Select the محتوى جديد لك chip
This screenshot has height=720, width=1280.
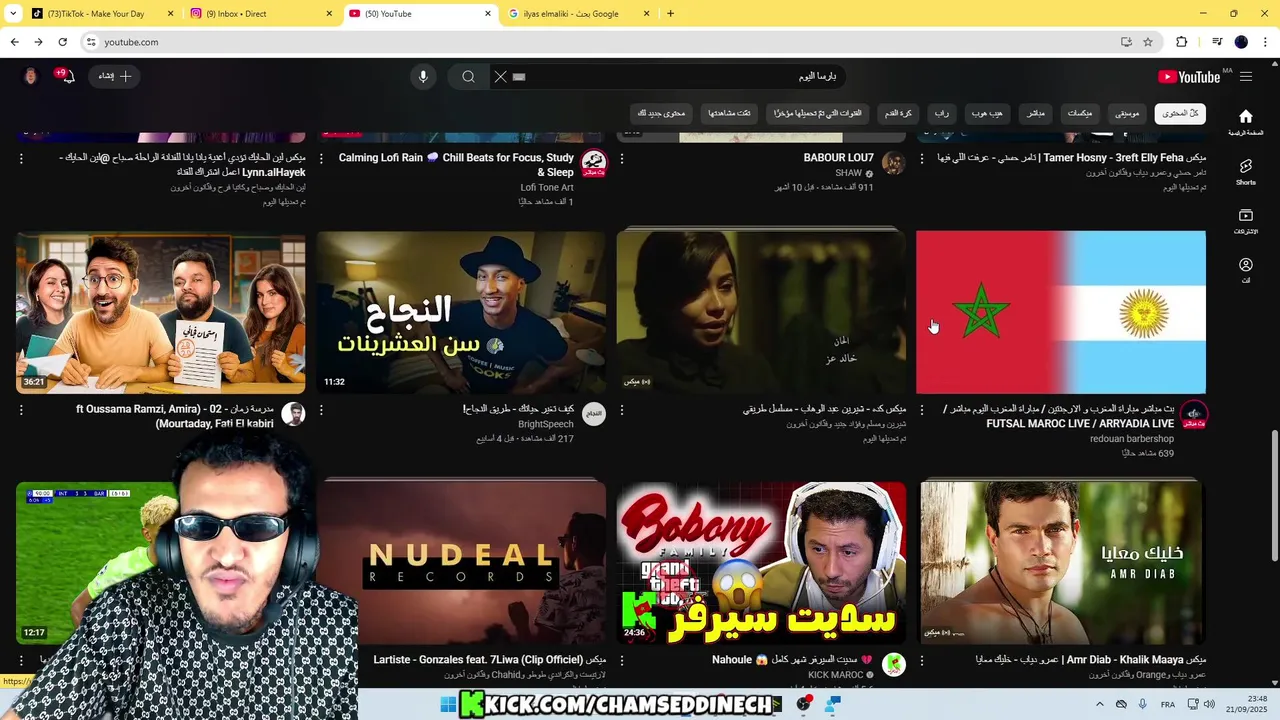click(x=661, y=113)
